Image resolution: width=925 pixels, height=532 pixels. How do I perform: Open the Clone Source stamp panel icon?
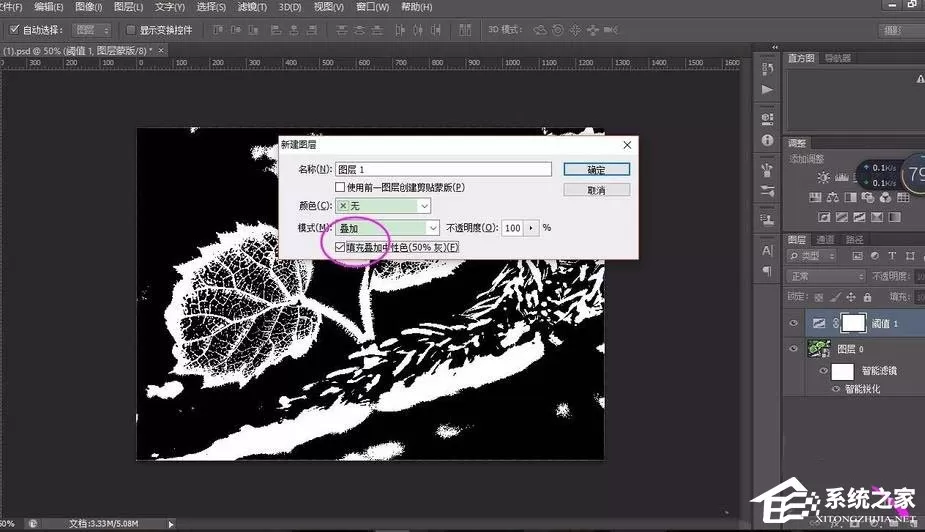pyautogui.click(x=767, y=220)
